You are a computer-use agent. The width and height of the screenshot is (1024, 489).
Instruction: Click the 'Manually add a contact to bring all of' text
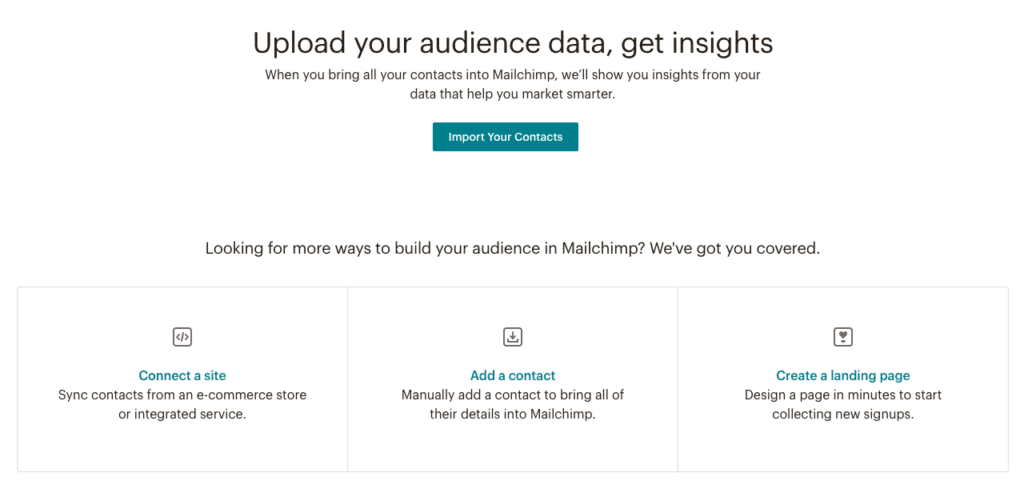pos(513,395)
